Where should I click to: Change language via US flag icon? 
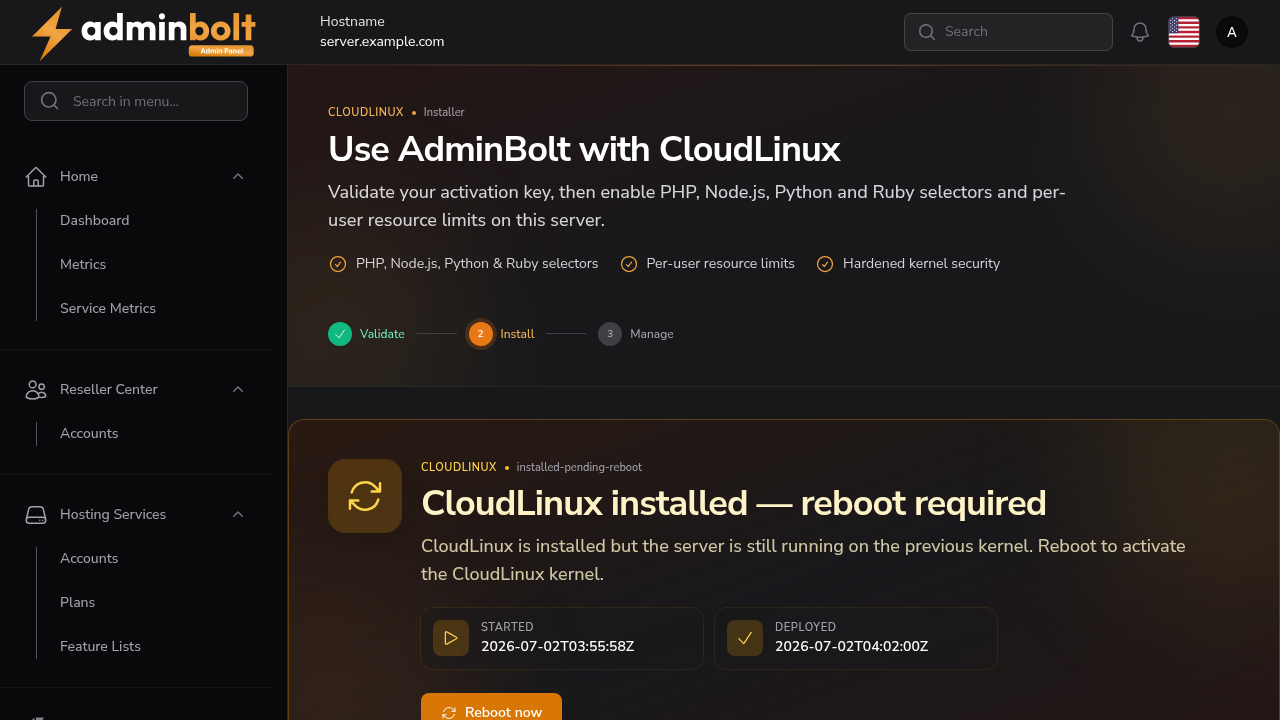pos(1184,32)
